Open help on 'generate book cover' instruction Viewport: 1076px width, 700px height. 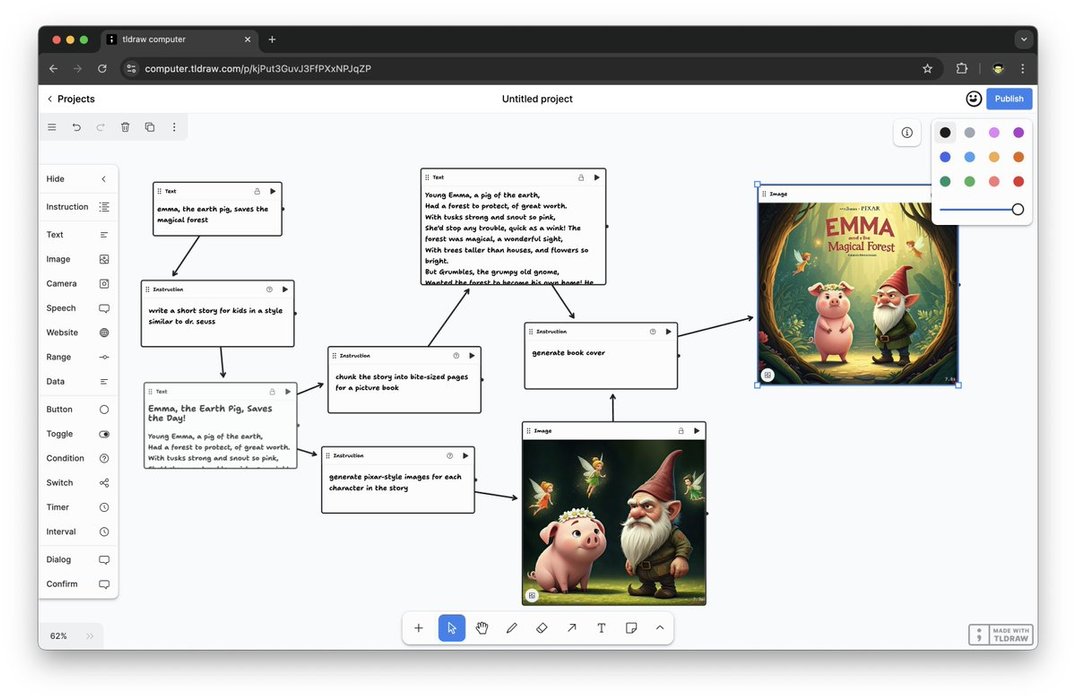point(653,331)
